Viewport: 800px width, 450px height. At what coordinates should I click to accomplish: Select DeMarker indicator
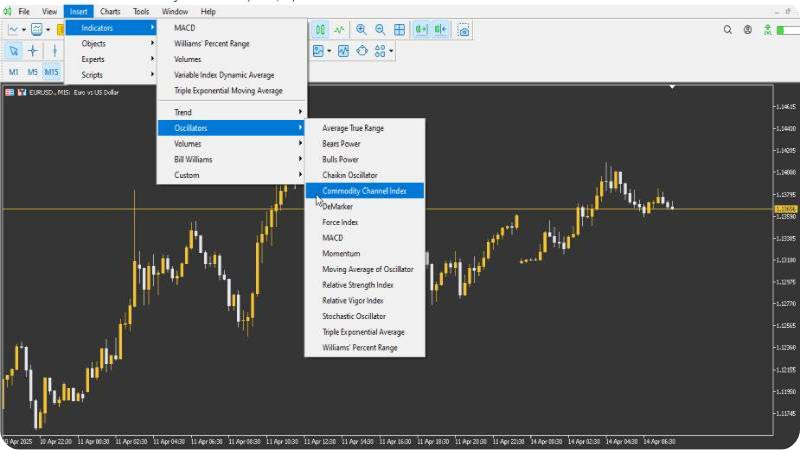click(x=365, y=206)
